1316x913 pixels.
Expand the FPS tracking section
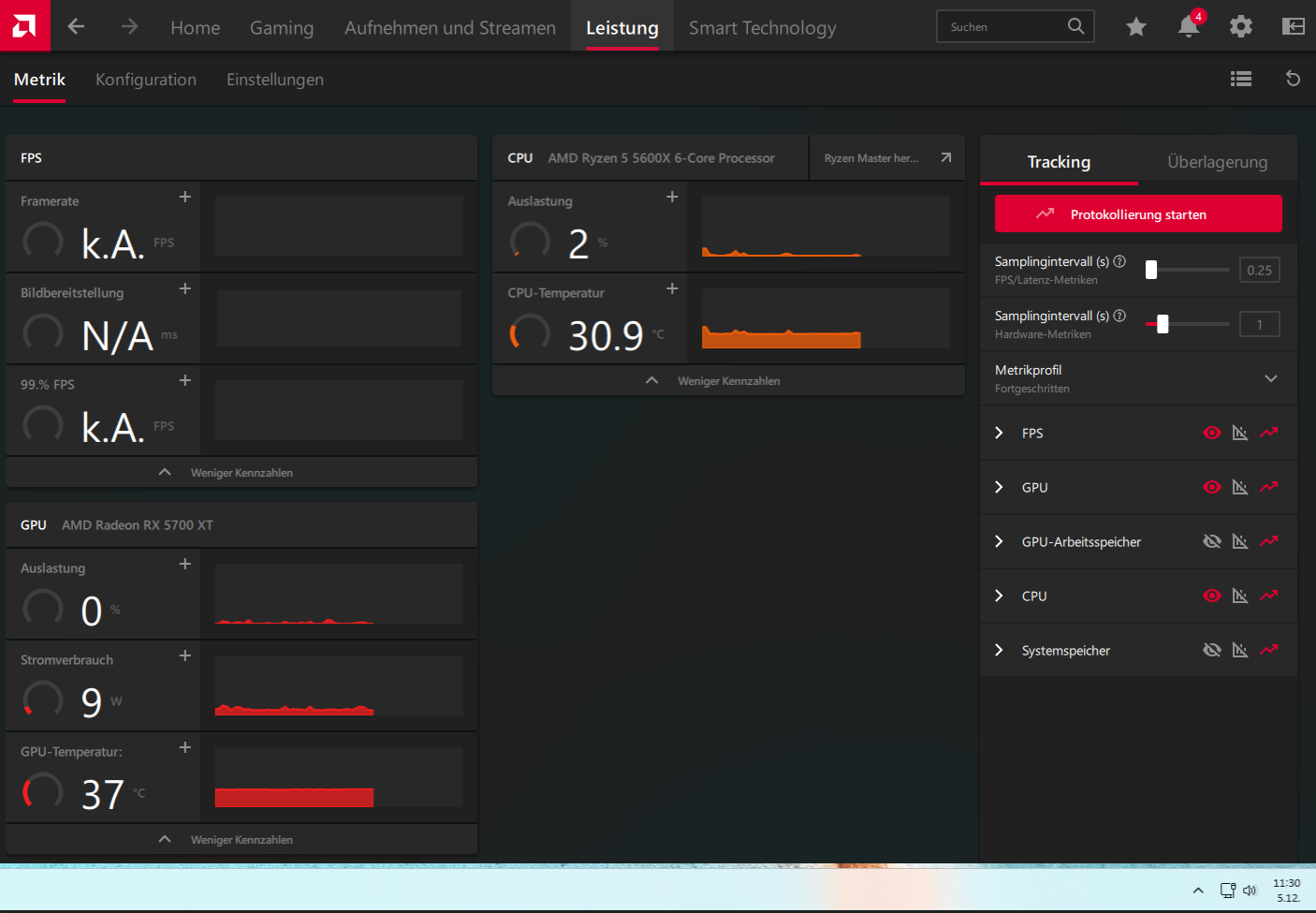(999, 433)
